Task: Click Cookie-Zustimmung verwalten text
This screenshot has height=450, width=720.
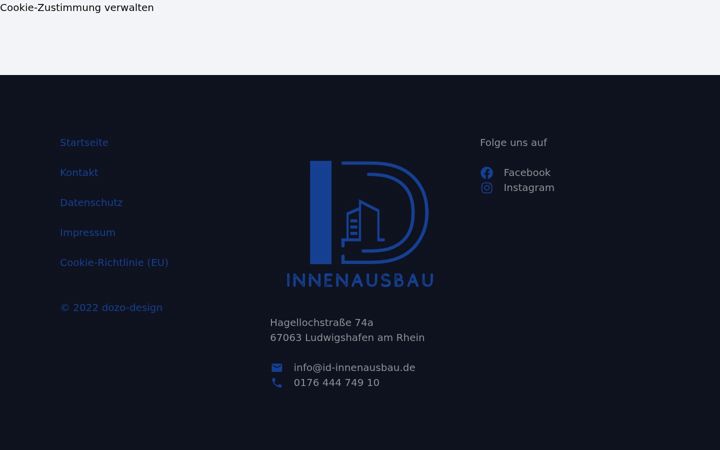Action: [77, 8]
